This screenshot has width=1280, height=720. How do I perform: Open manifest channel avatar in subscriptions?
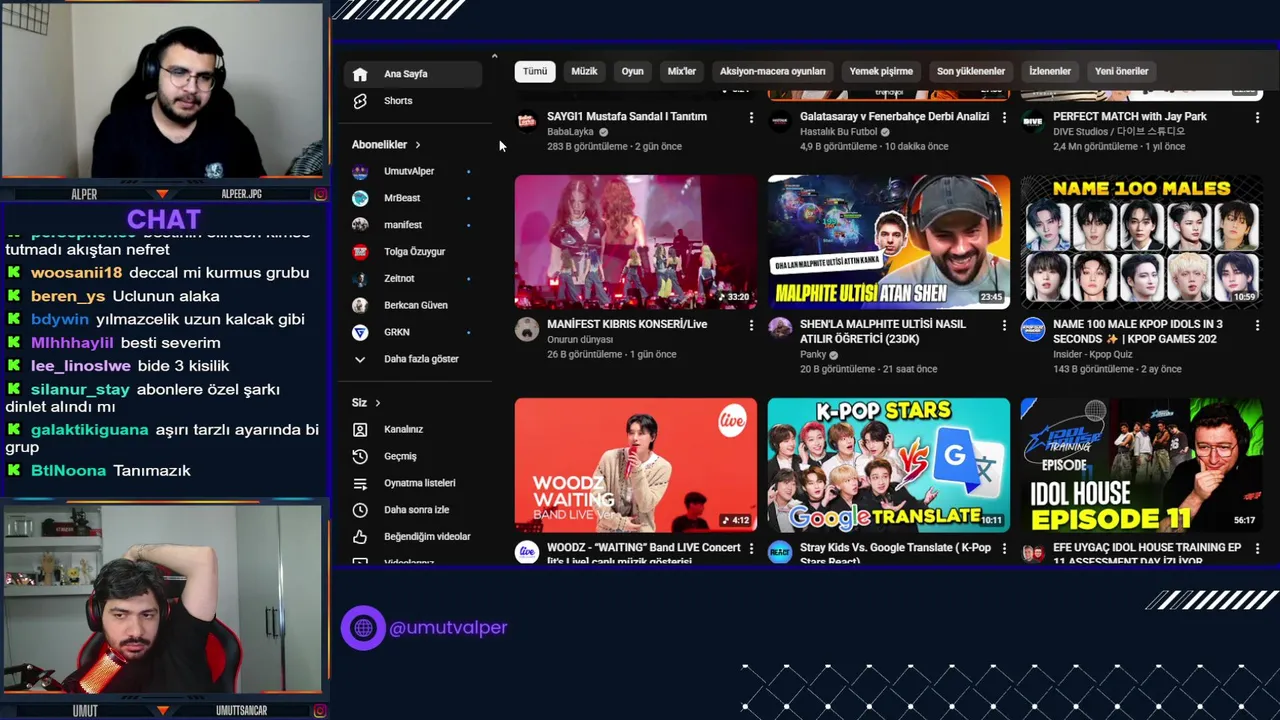point(360,225)
